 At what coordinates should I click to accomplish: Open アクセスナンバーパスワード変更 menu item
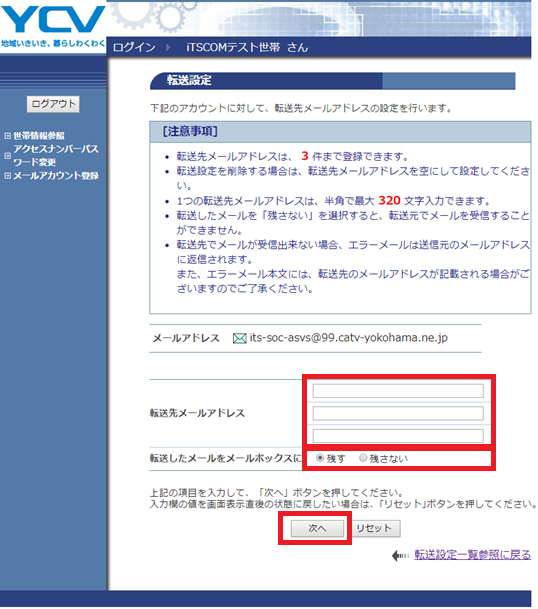click(56, 155)
